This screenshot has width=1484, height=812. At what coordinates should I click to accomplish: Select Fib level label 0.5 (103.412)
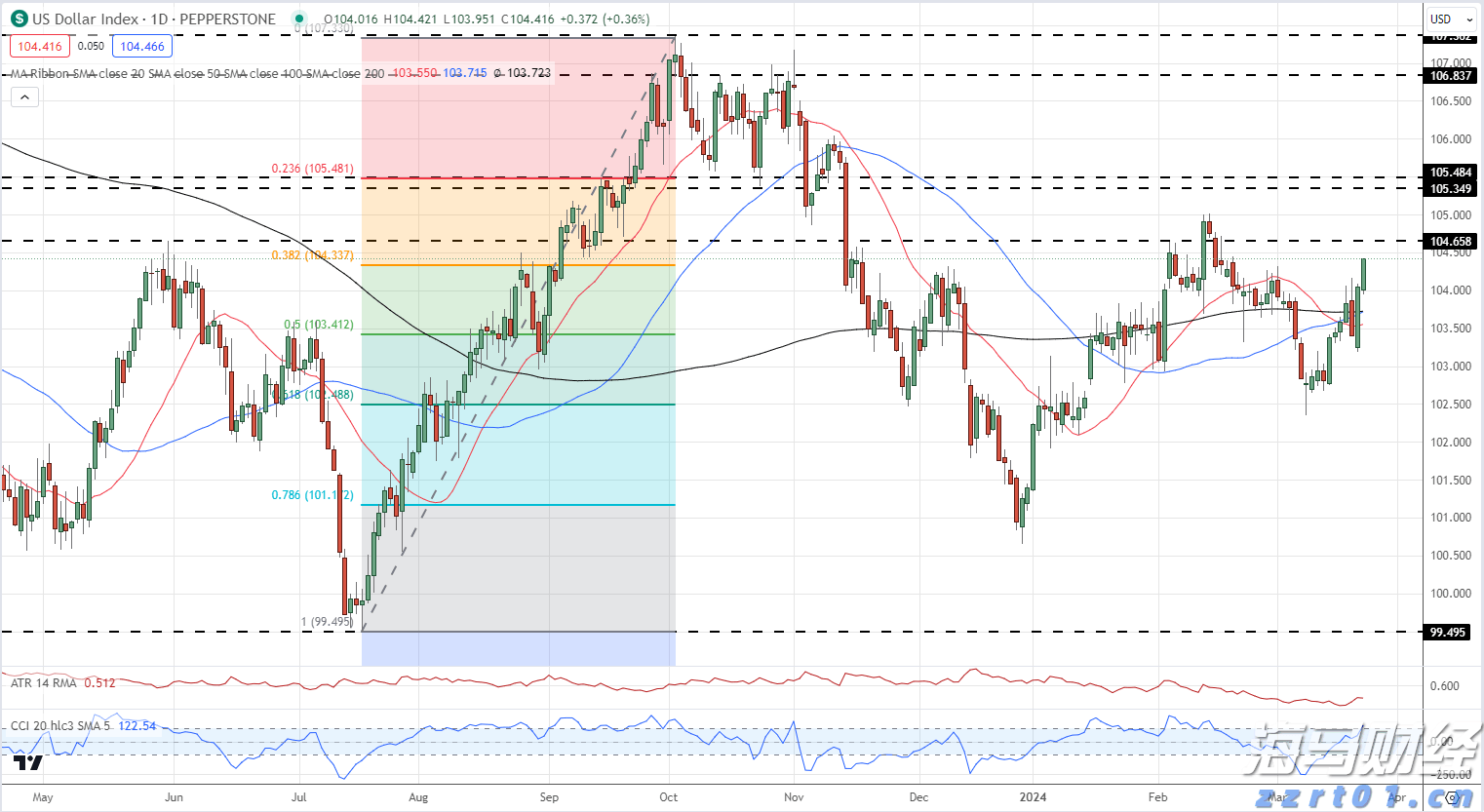pyautogui.click(x=319, y=325)
